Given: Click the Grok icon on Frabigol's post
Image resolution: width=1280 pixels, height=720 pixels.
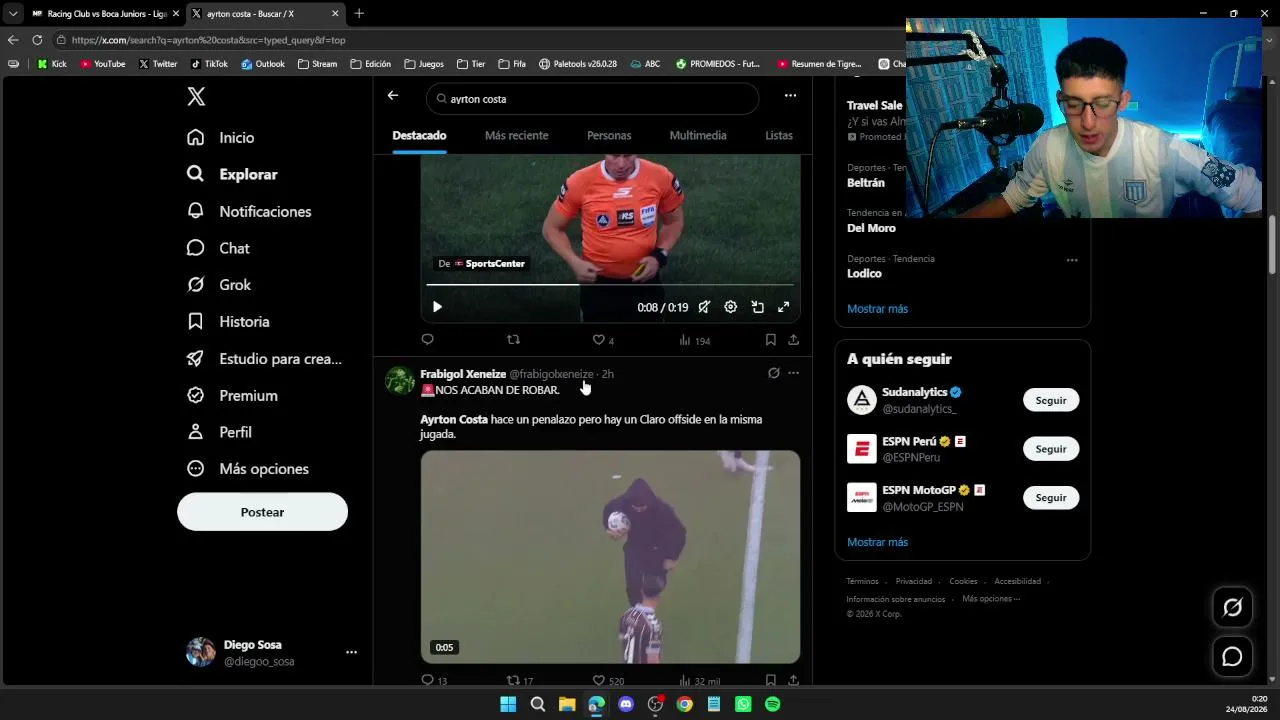Looking at the screenshot, I should click(x=773, y=373).
